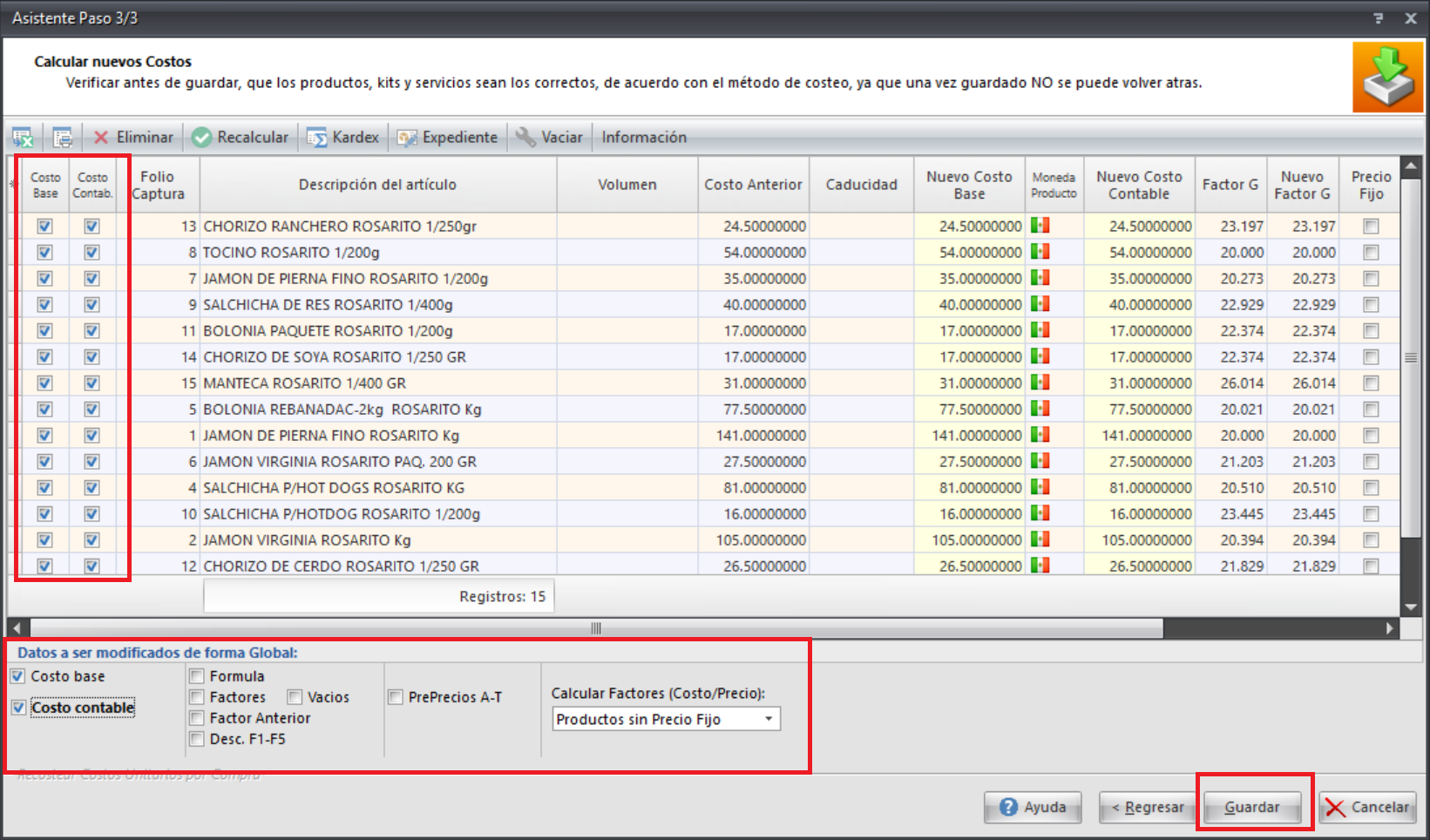Check the Formula checkbox

(x=196, y=675)
